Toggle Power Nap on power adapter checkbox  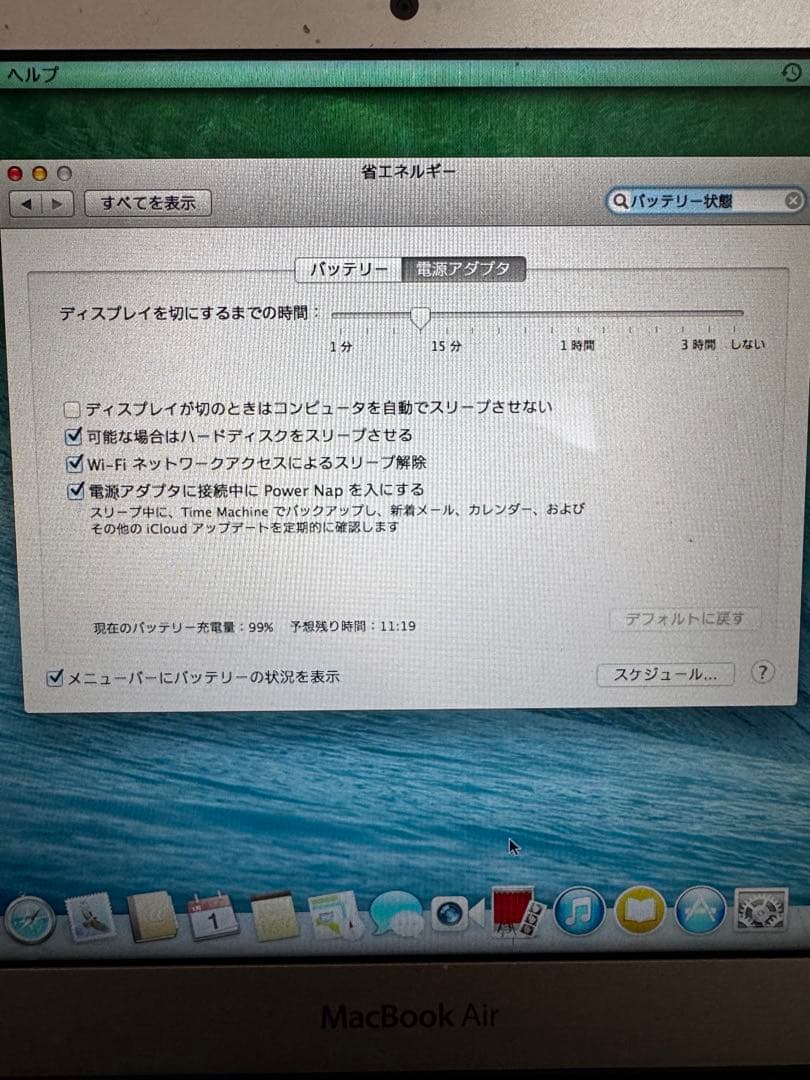[x=76, y=490]
